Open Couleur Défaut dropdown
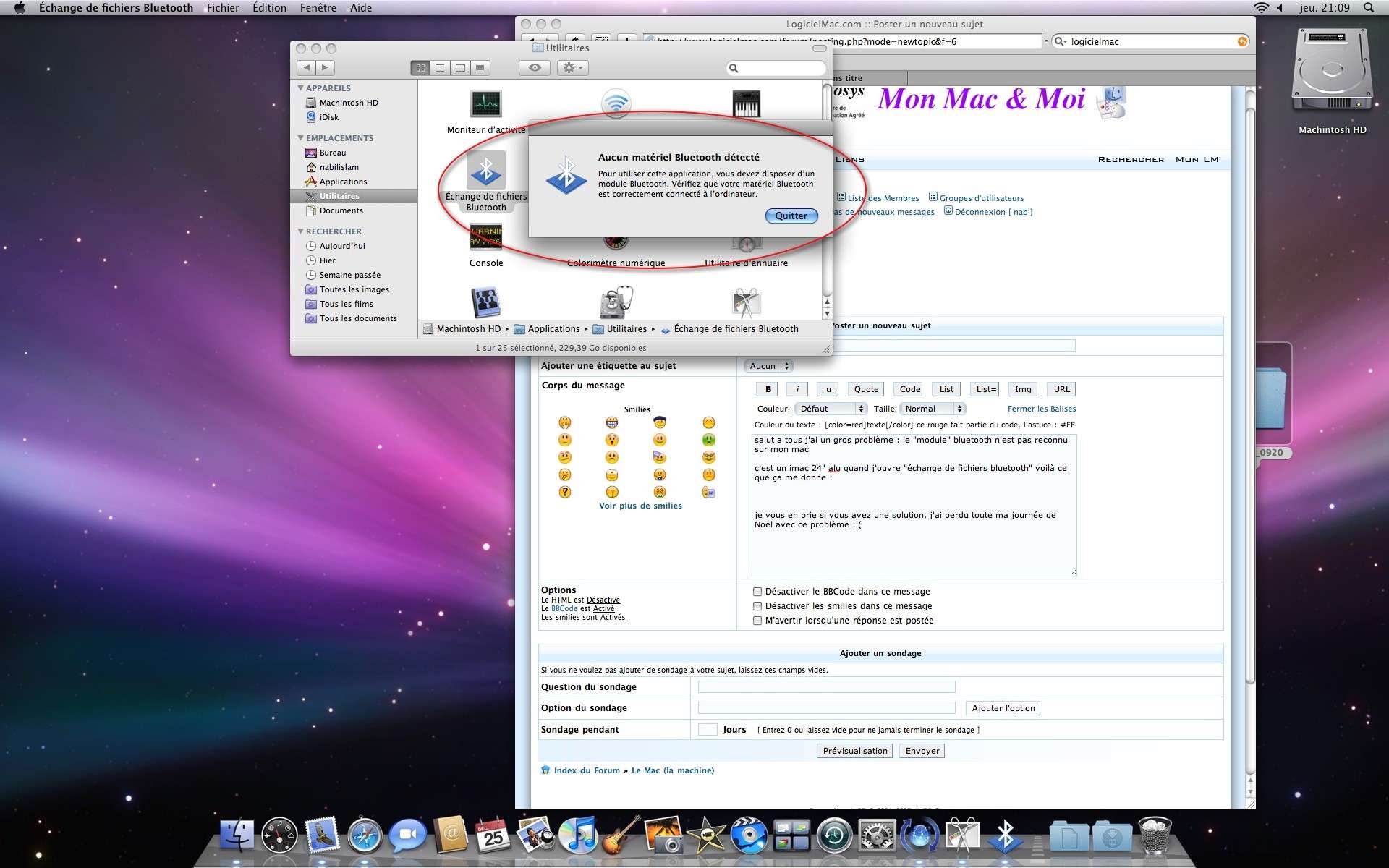Image resolution: width=1389 pixels, height=868 pixels. [x=830, y=409]
